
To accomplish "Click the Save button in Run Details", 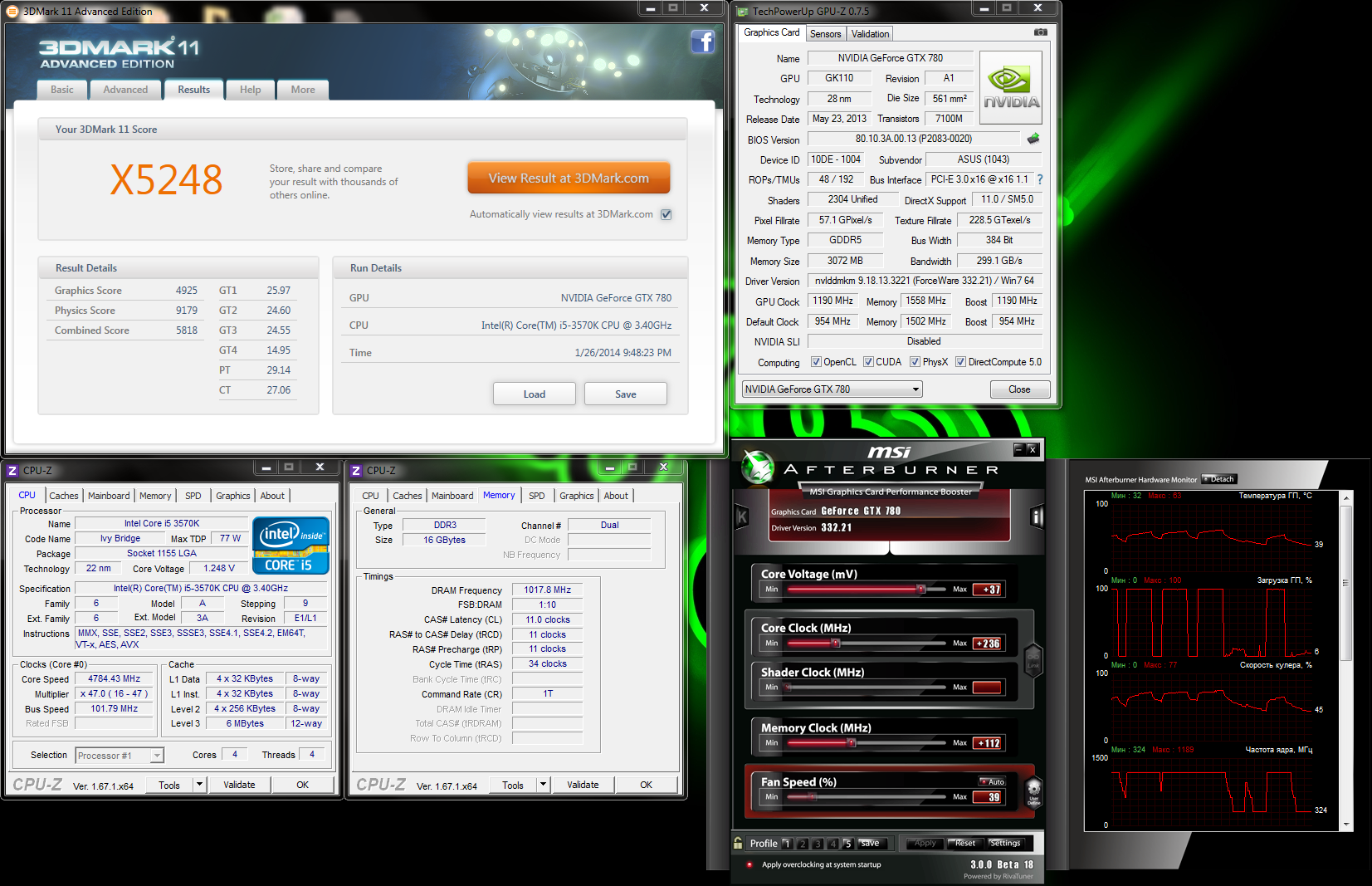I will coord(626,394).
